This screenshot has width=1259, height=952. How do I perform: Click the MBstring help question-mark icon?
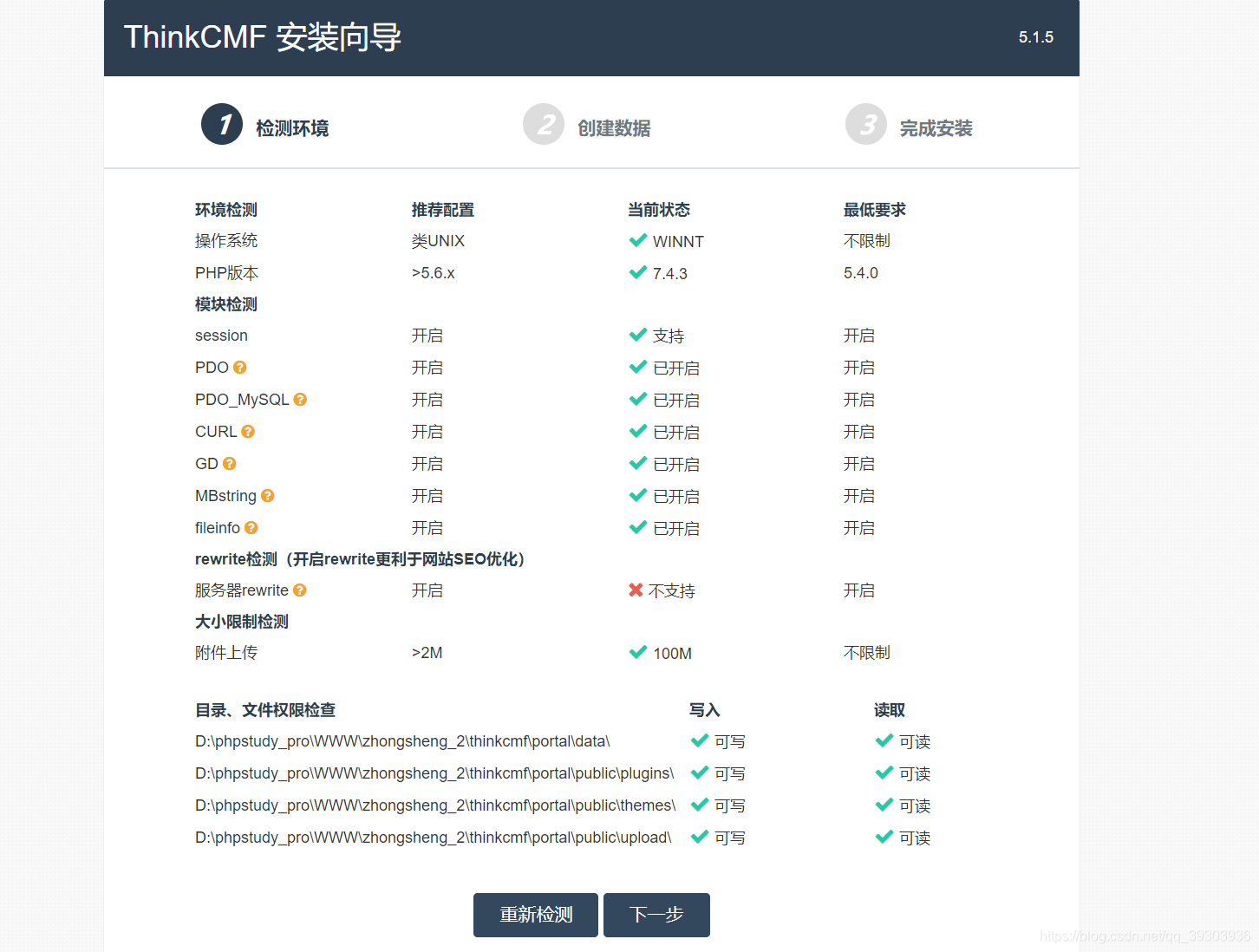(x=268, y=496)
